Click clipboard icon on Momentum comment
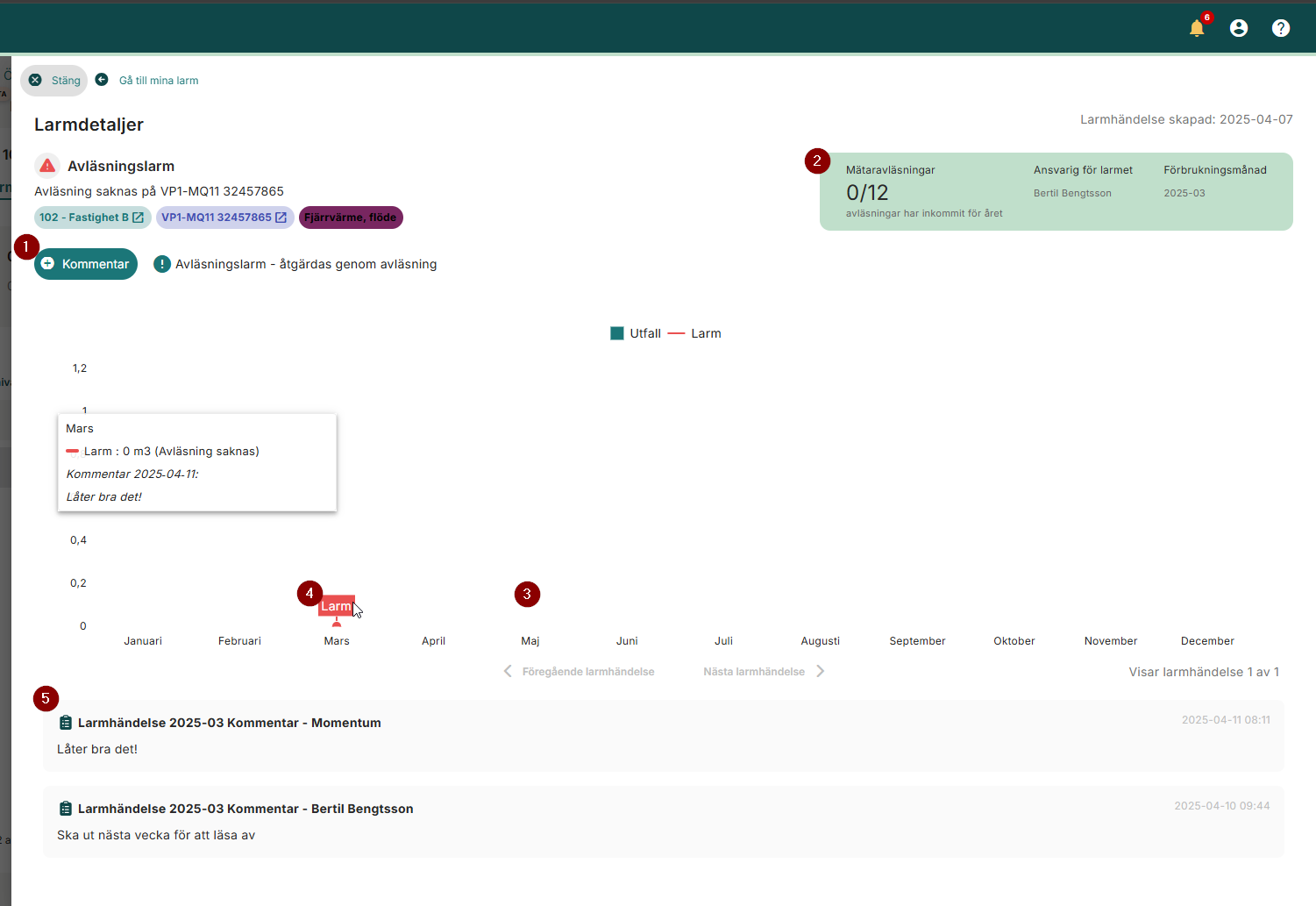 [65, 723]
